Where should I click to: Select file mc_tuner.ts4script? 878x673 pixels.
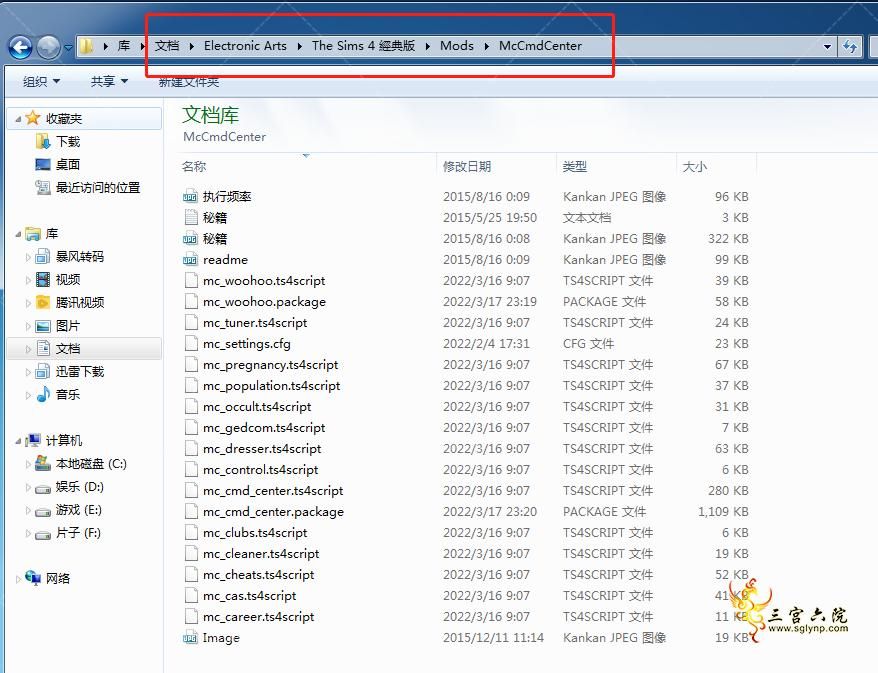255,323
